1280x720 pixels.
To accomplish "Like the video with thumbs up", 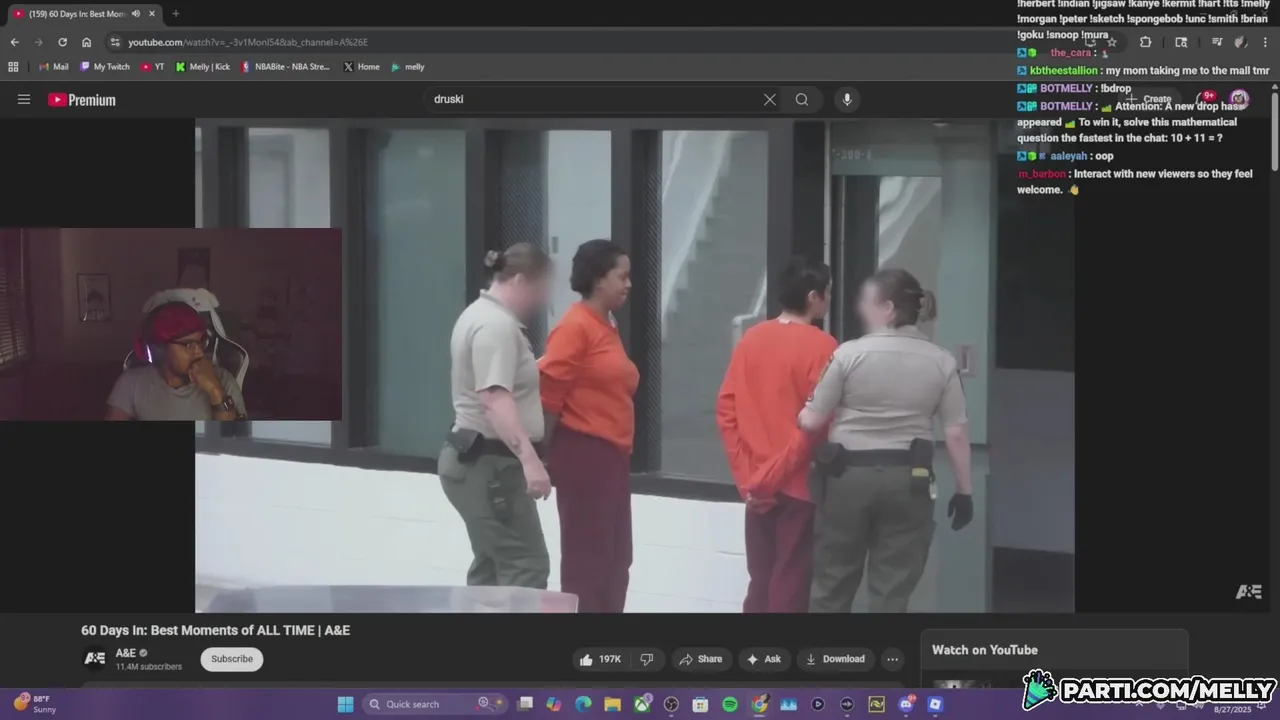I will [599, 659].
